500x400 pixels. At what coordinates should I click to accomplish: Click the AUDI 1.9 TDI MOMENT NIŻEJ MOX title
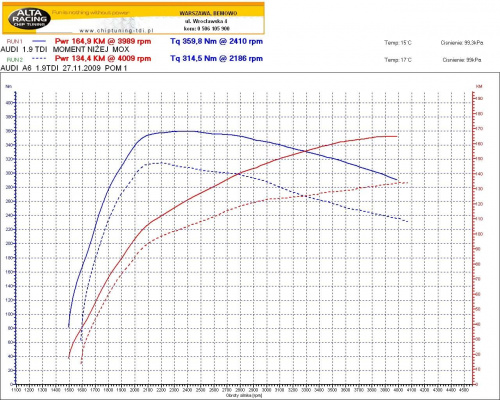click(x=65, y=50)
